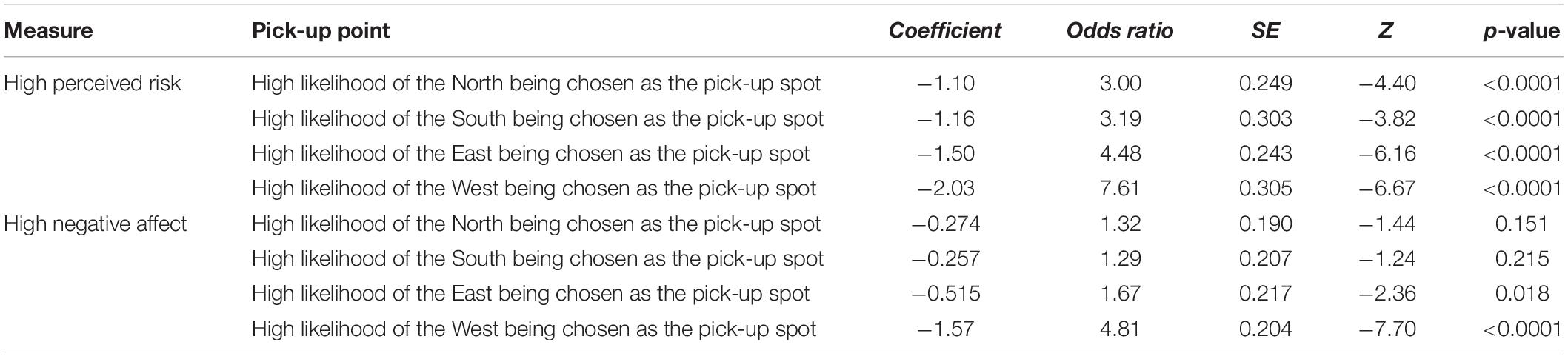
Task: Select the Coefficient column header
Action: [944, 31]
